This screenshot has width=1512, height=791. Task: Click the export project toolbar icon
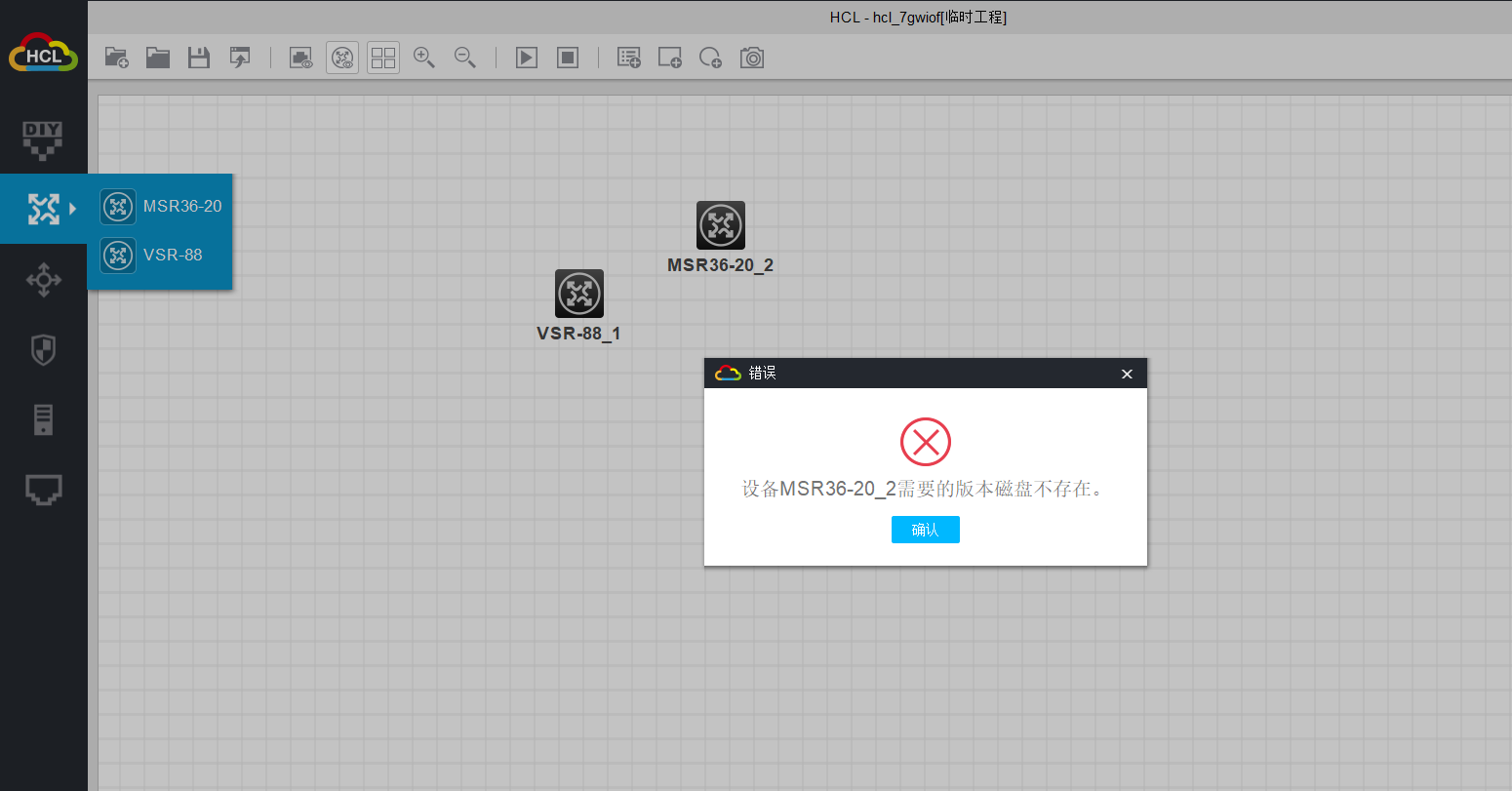pos(240,58)
